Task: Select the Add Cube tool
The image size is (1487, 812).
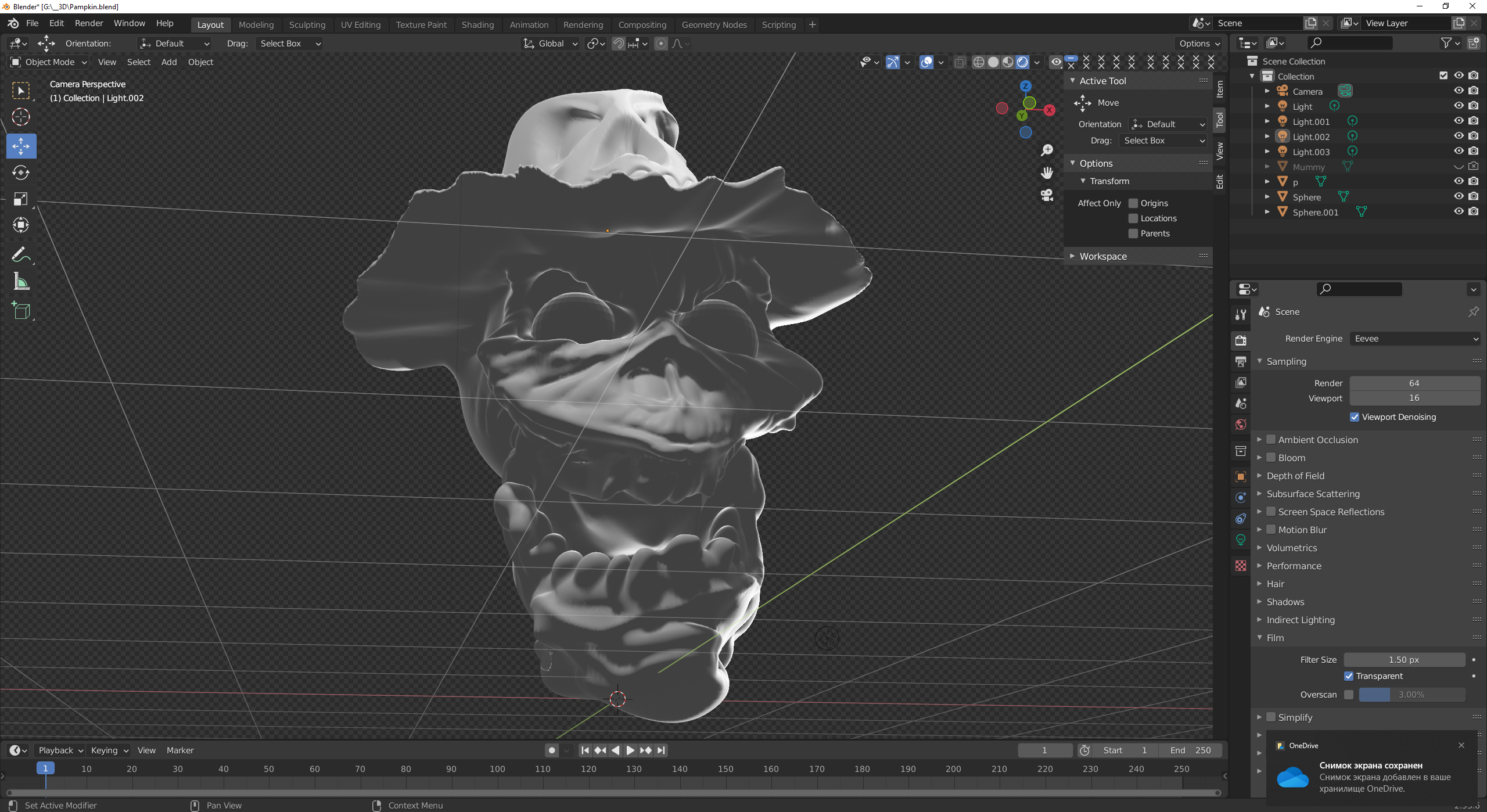Action: (21, 310)
